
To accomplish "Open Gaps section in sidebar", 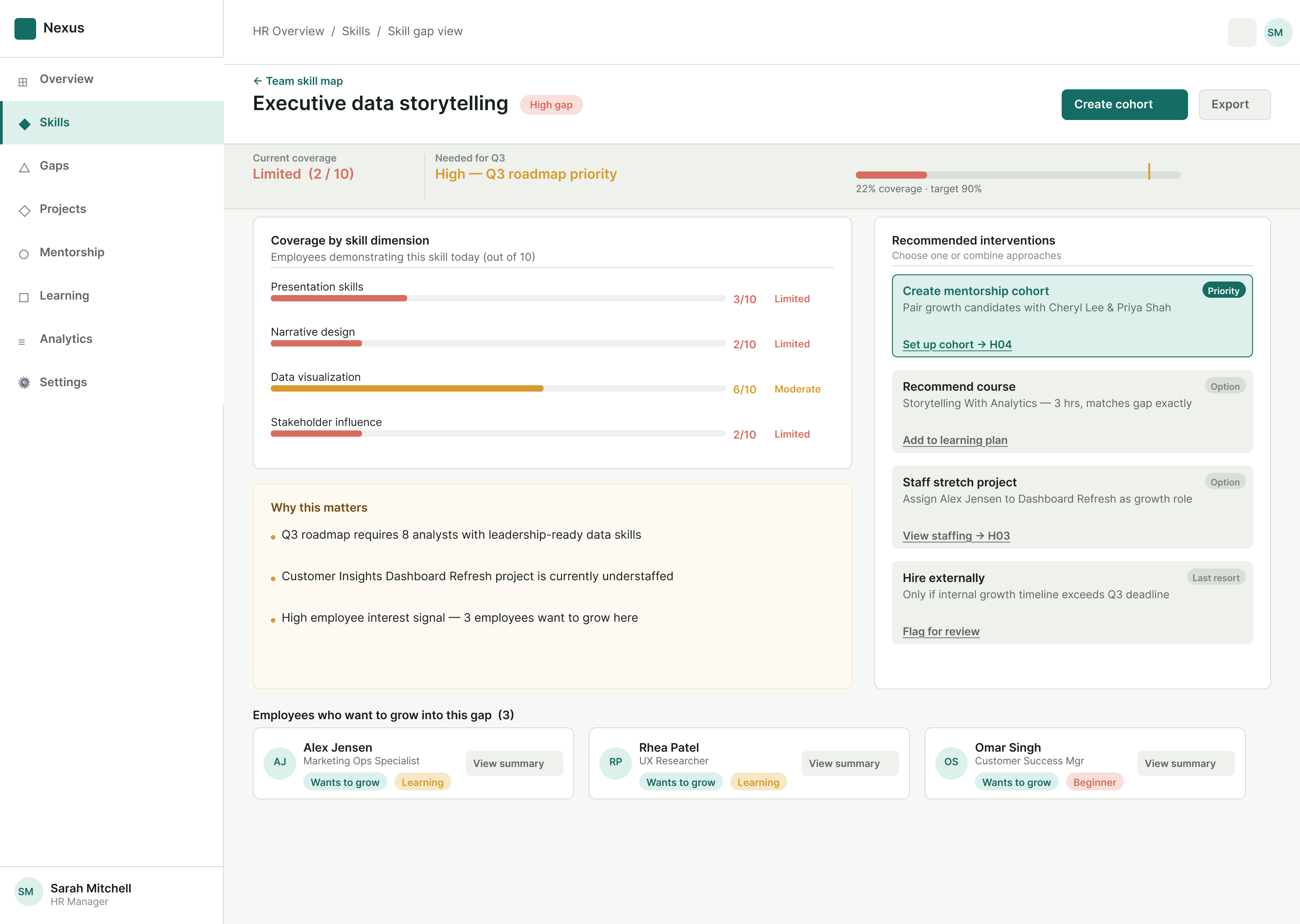I will (111, 166).
